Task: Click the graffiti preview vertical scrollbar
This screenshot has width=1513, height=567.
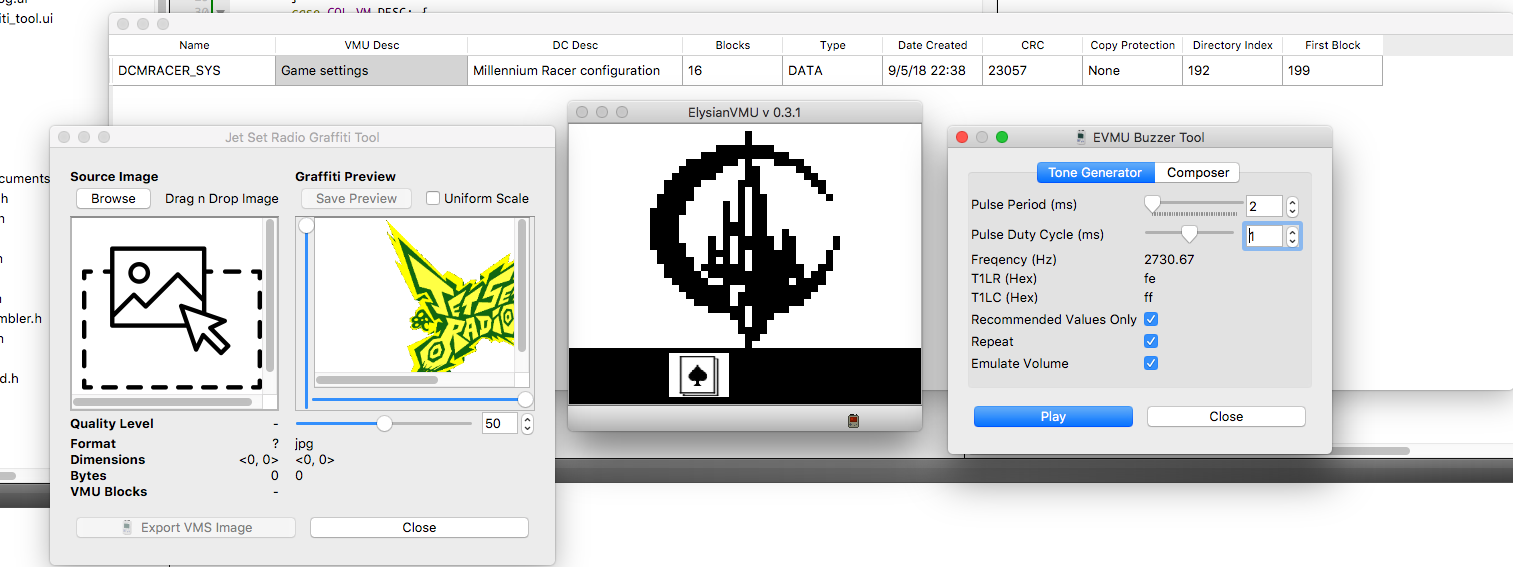Action: (521, 285)
